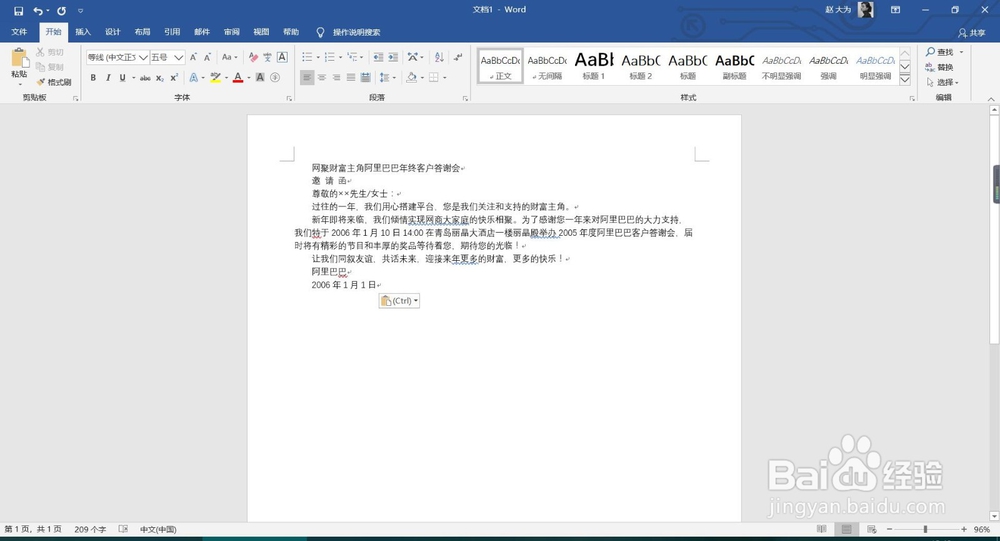Increase paragraph indent
The height and width of the screenshot is (541, 1000).
pos(393,57)
